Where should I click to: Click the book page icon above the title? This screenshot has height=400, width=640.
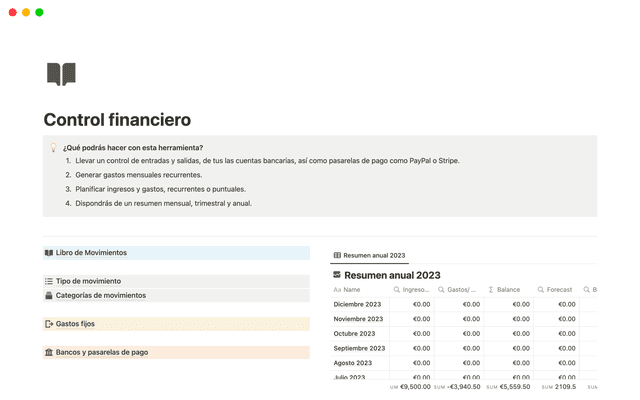point(61,74)
